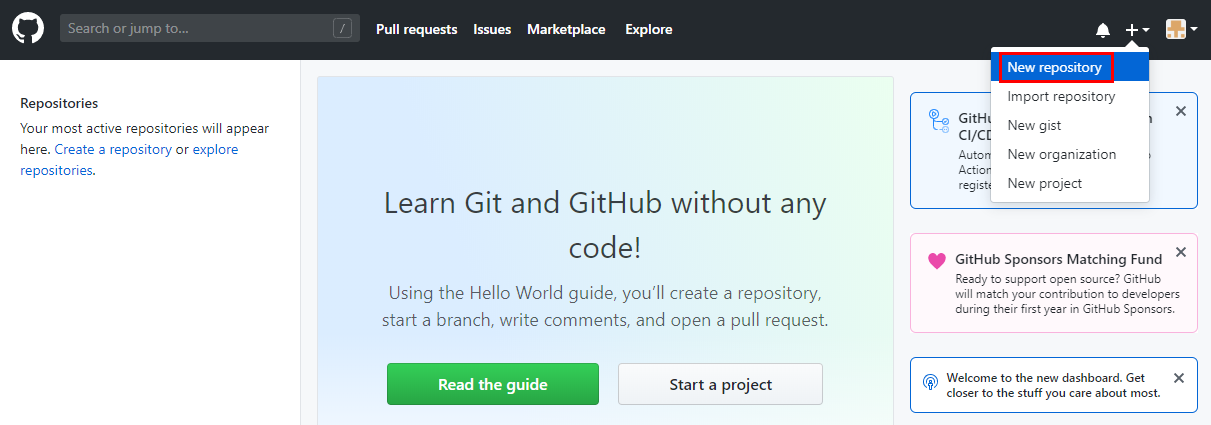1211x425 pixels.
Task: Click the Repositories sidebar heading
Action: (59, 103)
